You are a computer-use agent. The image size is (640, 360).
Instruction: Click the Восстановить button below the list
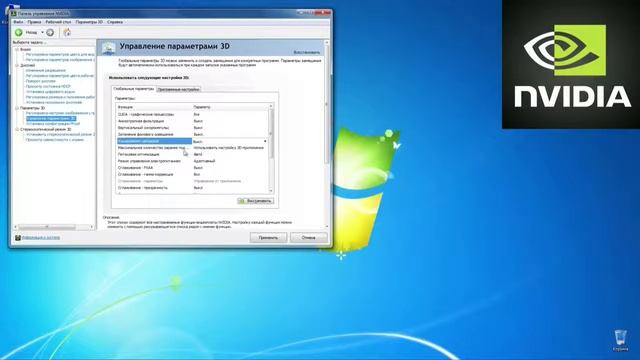click(x=256, y=201)
